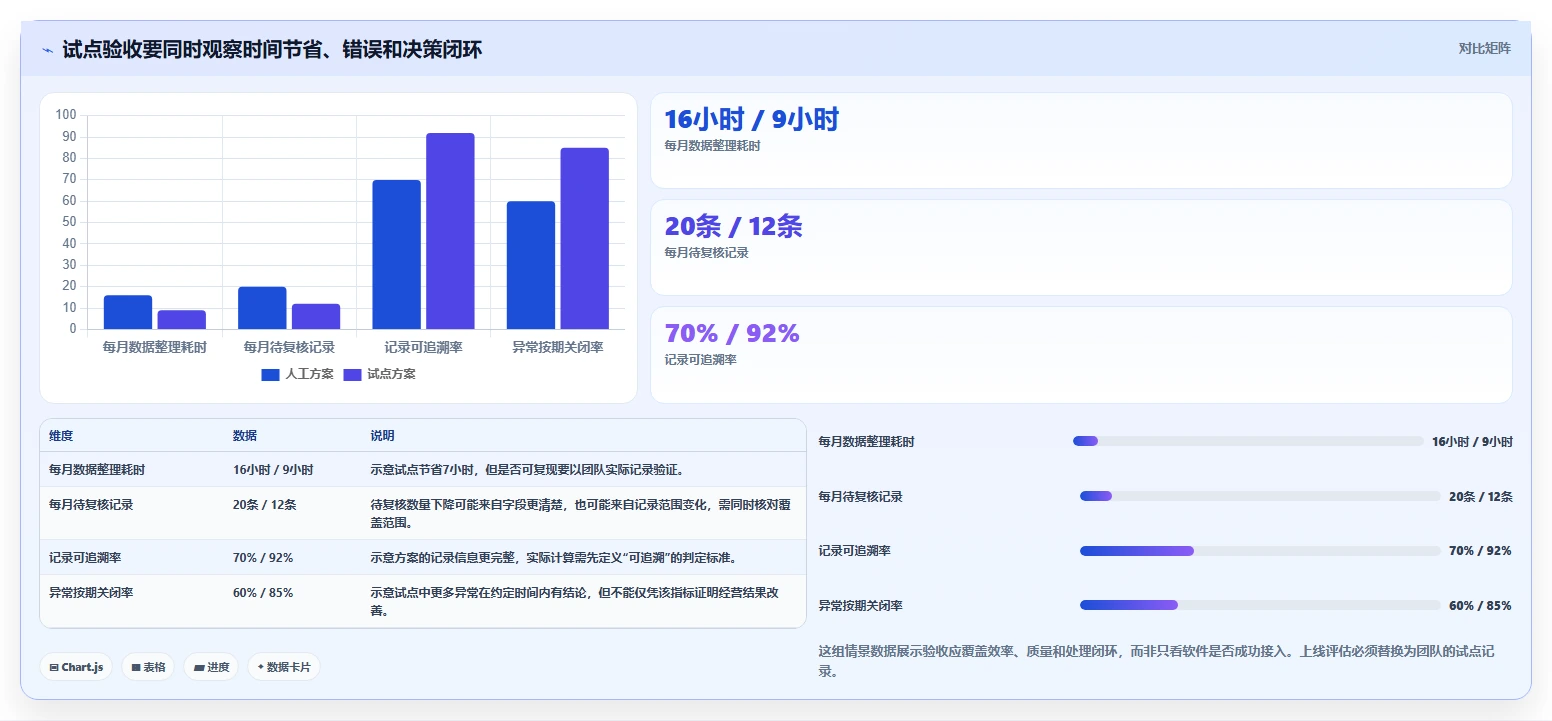Viewport: 1552px width, 721px height.
Task: Click the spark icon beside the header title
Action: pos(48,49)
